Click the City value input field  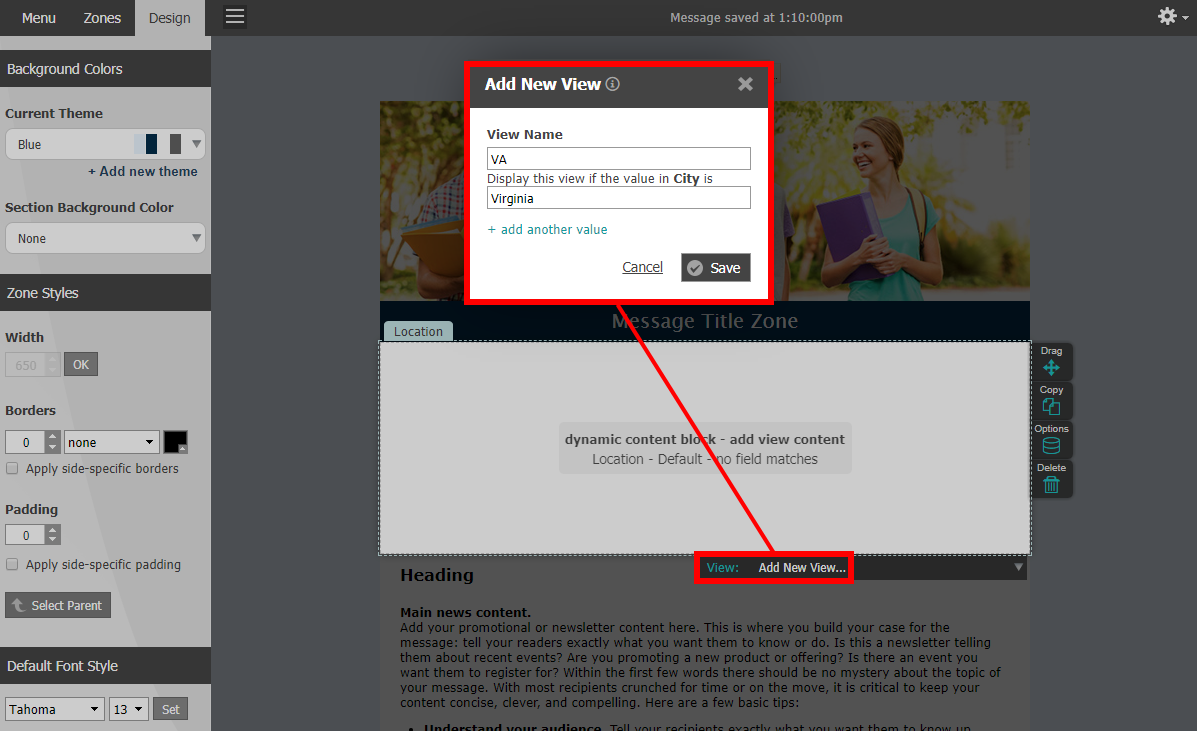618,198
